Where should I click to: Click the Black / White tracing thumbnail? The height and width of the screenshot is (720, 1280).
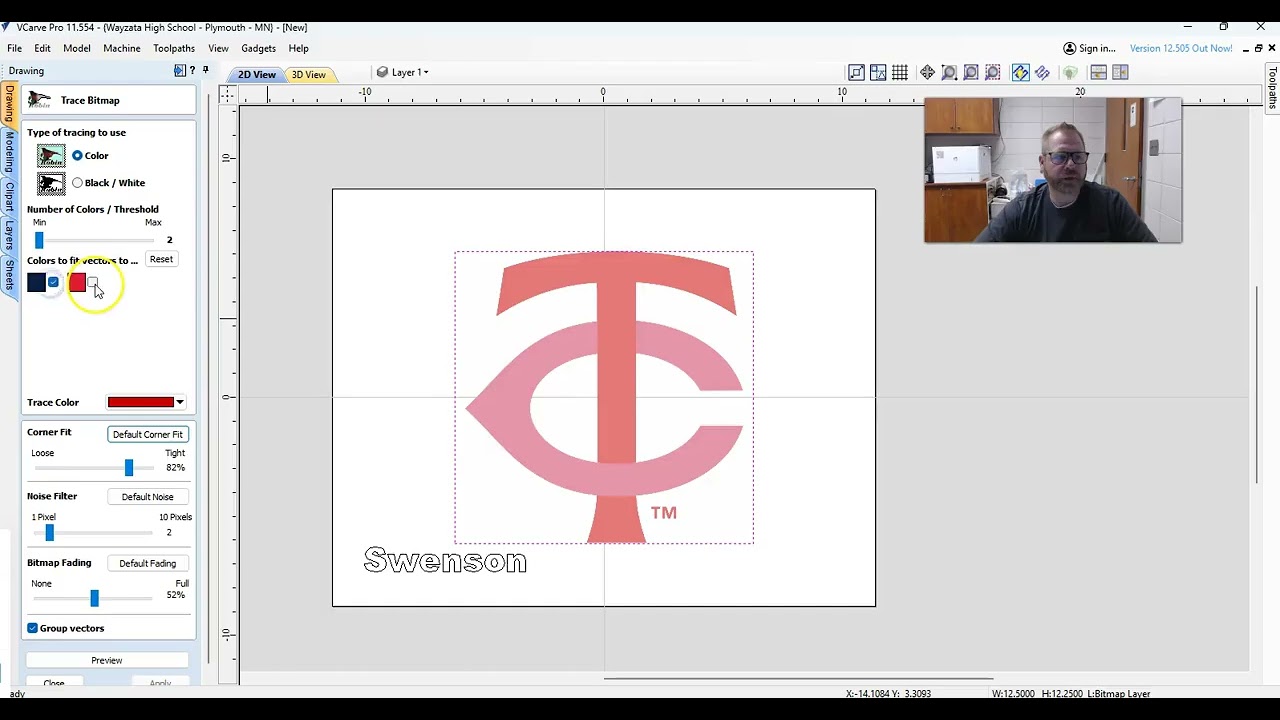tap(51, 183)
